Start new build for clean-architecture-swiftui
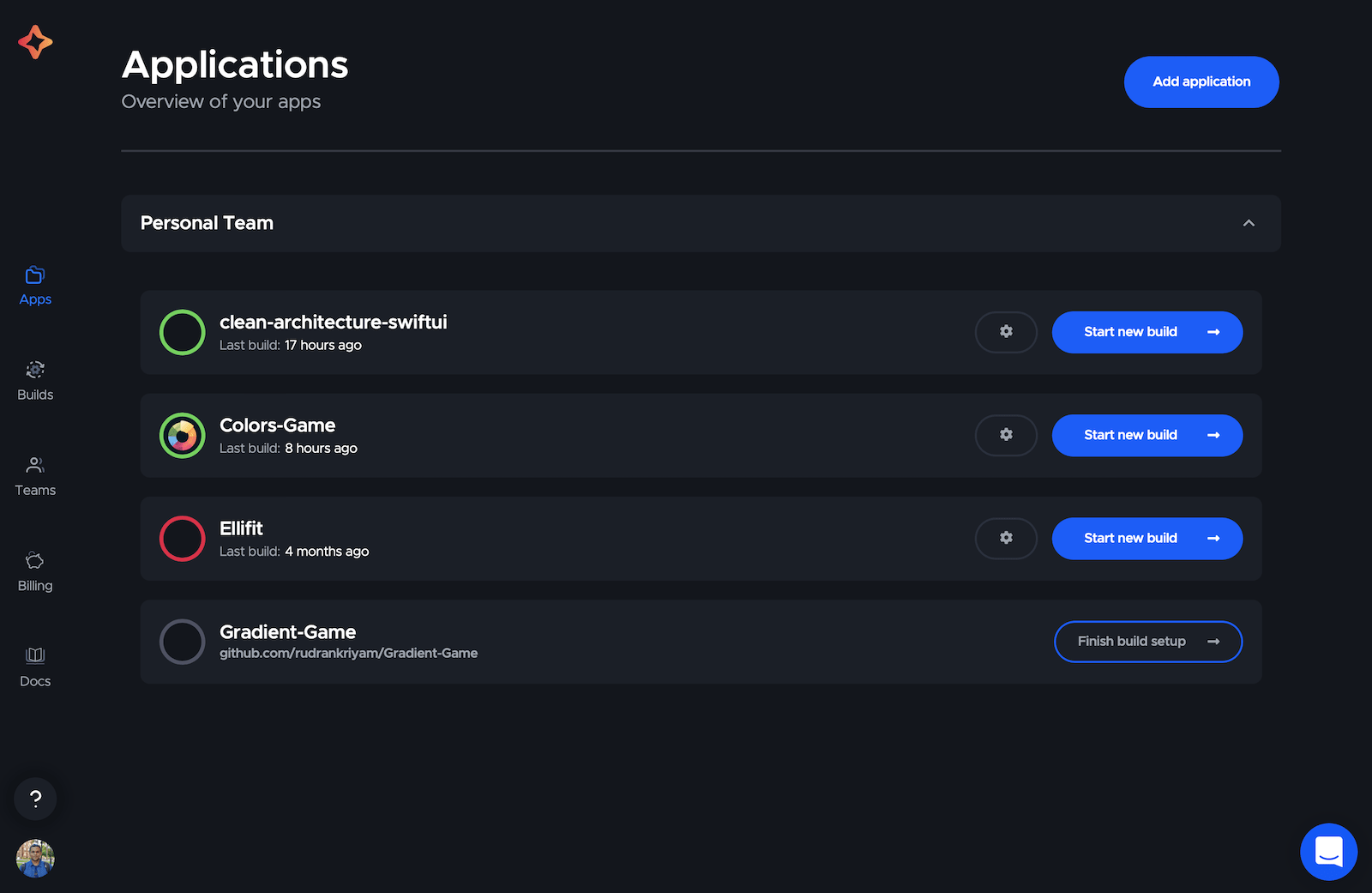This screenshot has width=1372, height=893. (1147, 332)
